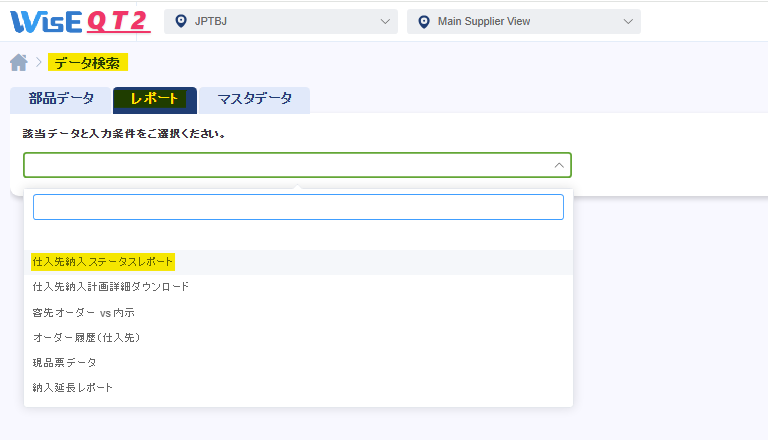The image size is (768, 440).
Task: Open the Main Supplier View dropdown
Action: pyautogui.click(x=524, y=22)
